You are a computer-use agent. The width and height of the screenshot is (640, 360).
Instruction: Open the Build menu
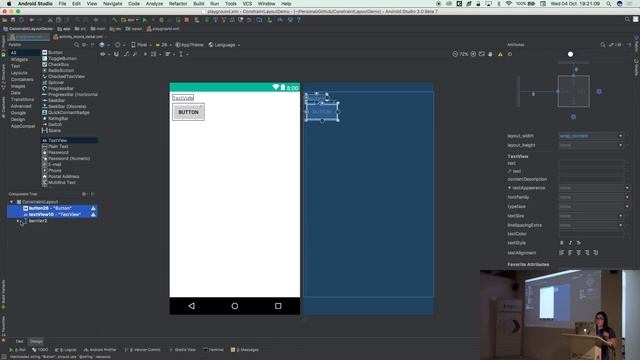tap(199, 4)
